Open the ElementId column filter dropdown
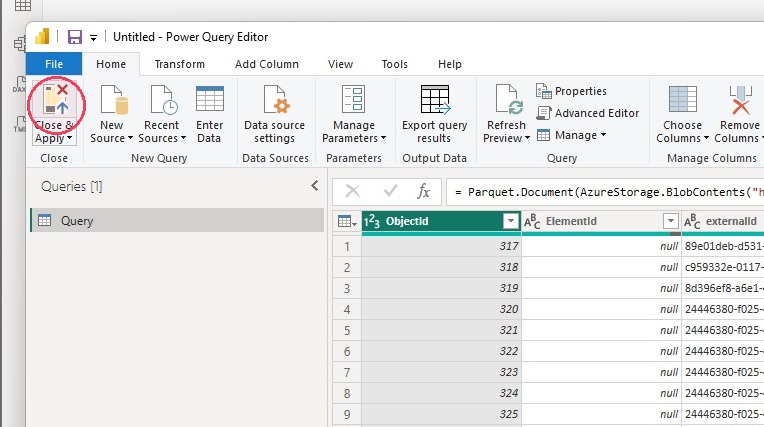This screenshot has height=427, width=764. coord(671,221)
